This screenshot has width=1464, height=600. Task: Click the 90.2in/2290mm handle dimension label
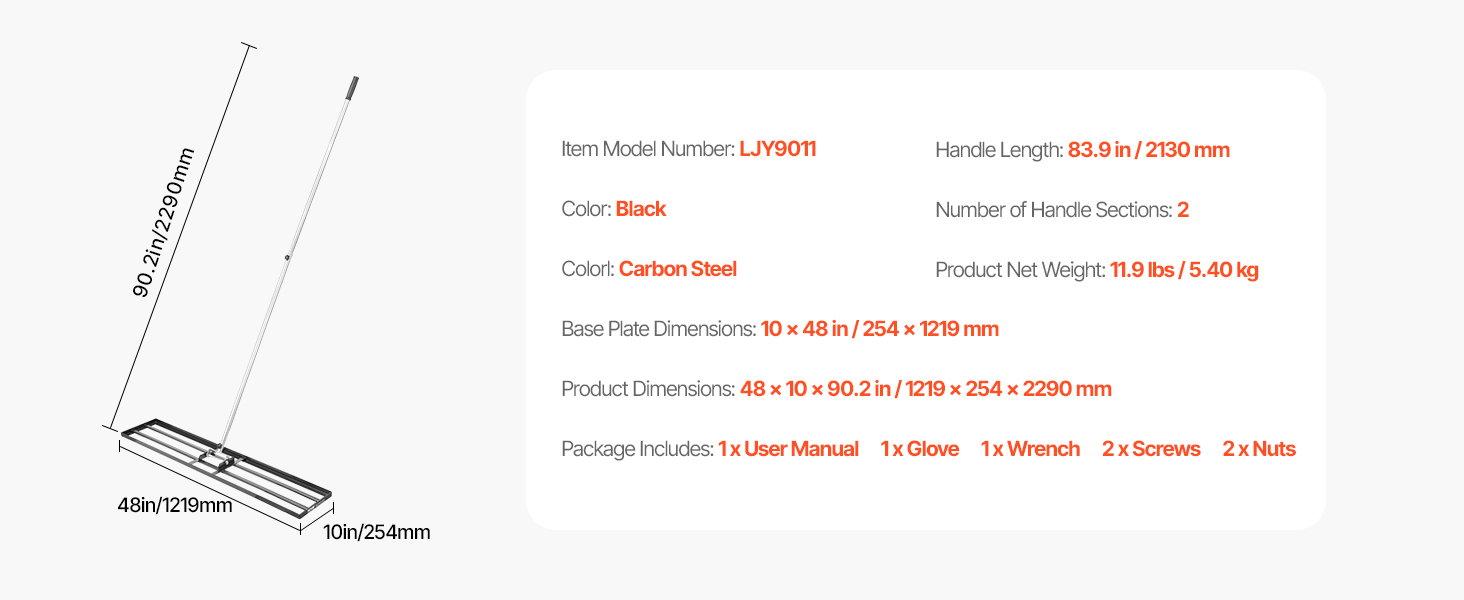162,223
